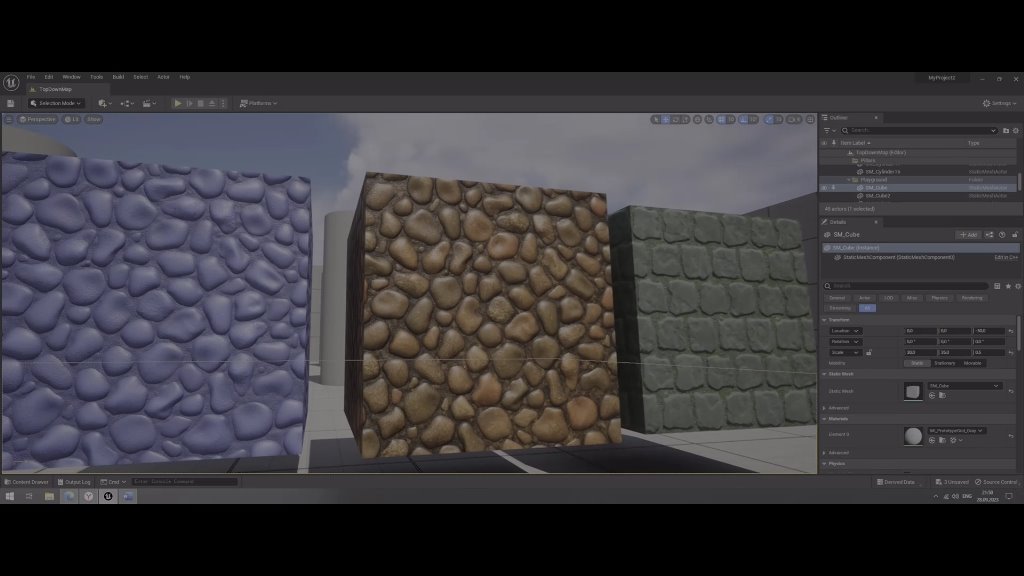Open the Static Mesh asset dropdown
This screenshot has width=1024, height=576.
pos(965,386)
